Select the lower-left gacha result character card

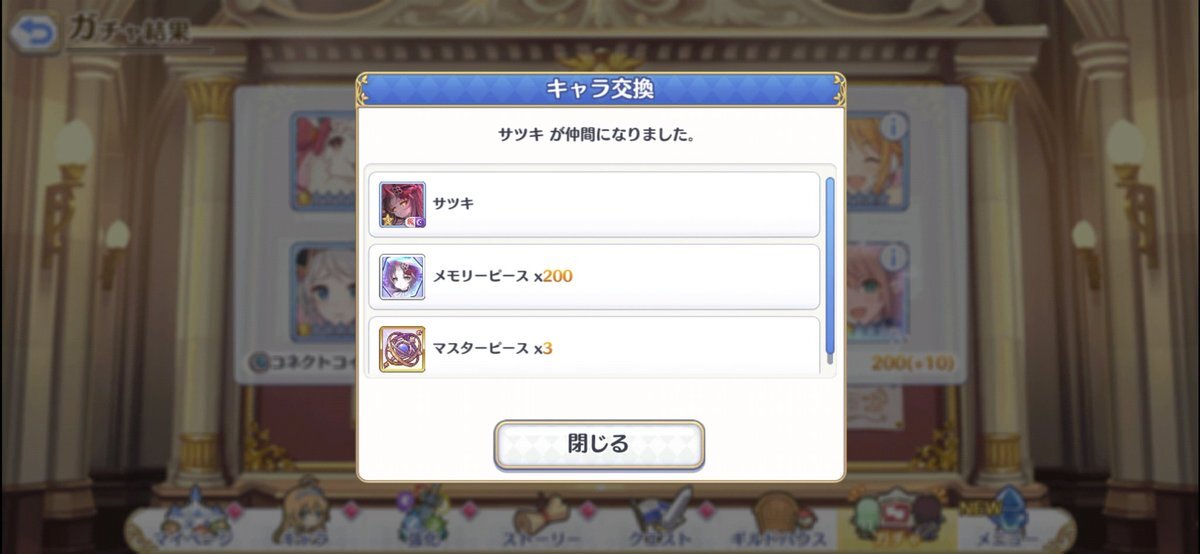coord(325,291)
